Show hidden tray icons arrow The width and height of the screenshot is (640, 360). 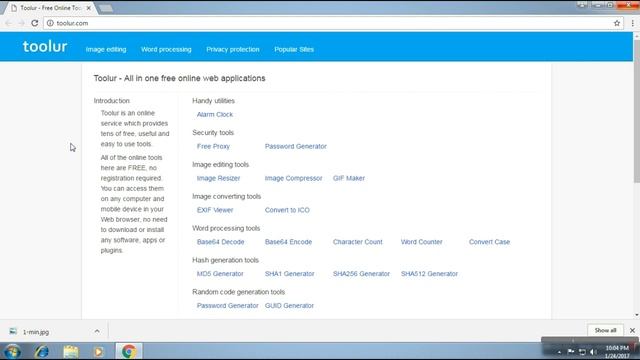[560, 352]
